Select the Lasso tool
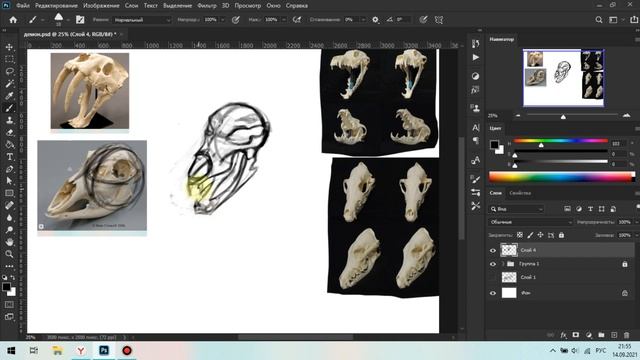The height and width of the screenshot is (360, 640). [9, 71]
